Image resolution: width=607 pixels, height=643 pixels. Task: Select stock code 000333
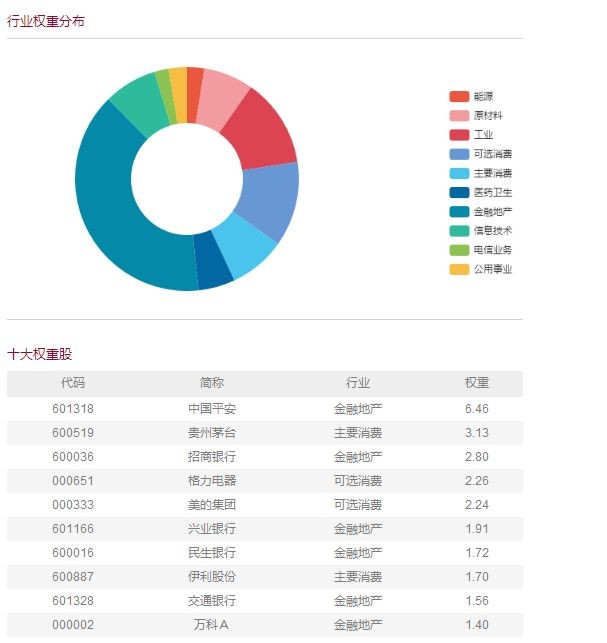[73, 505]
